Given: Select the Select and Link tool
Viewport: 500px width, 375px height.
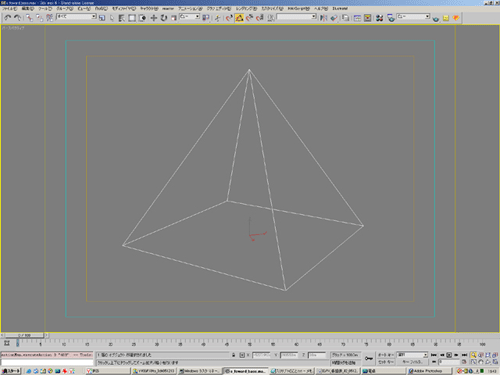Looking at the screenshot, I should tap(29, 18).
